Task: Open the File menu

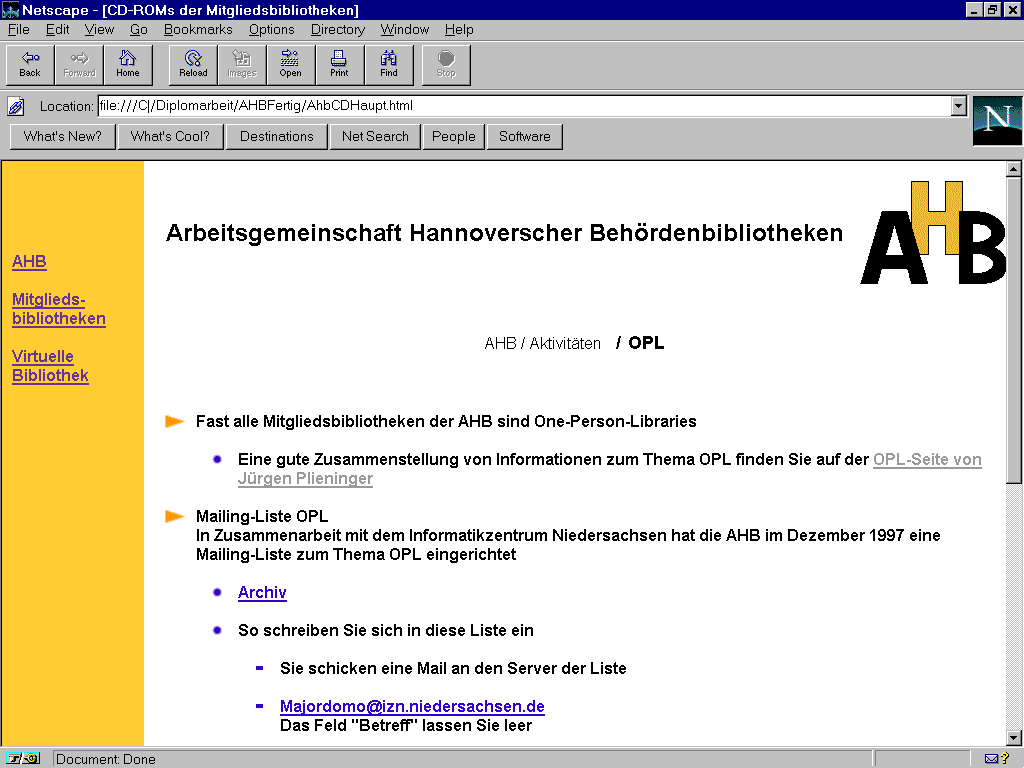Action: (18, 29)
